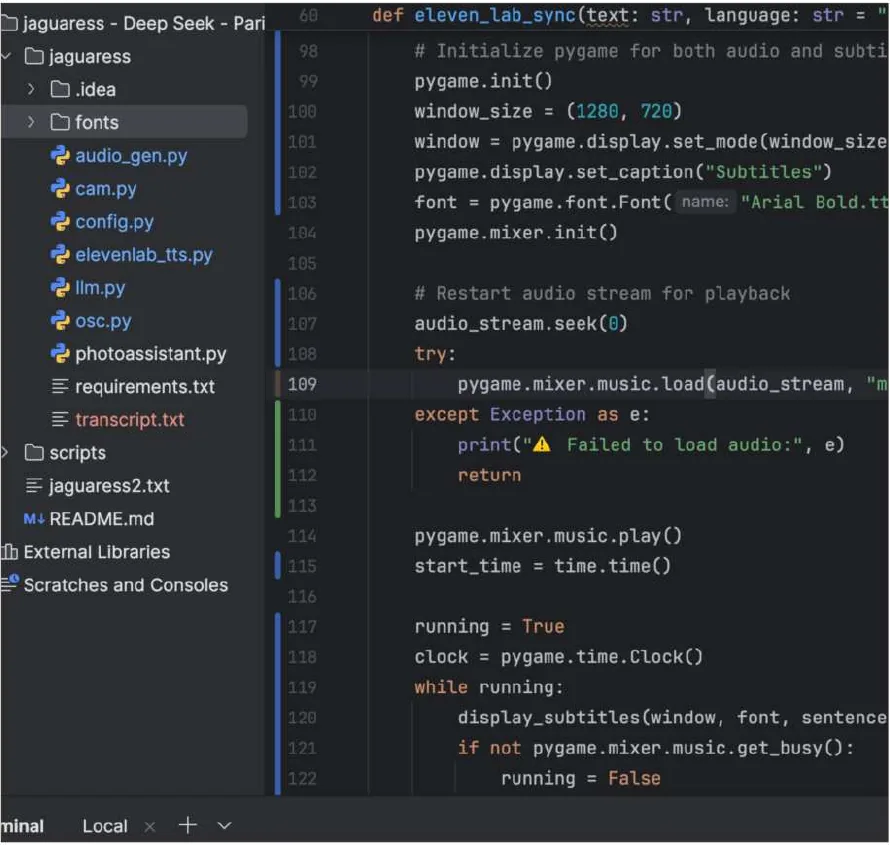Select requirements.txt in the tree
Viewport: 890px width, 845px height.
[145, 387]
